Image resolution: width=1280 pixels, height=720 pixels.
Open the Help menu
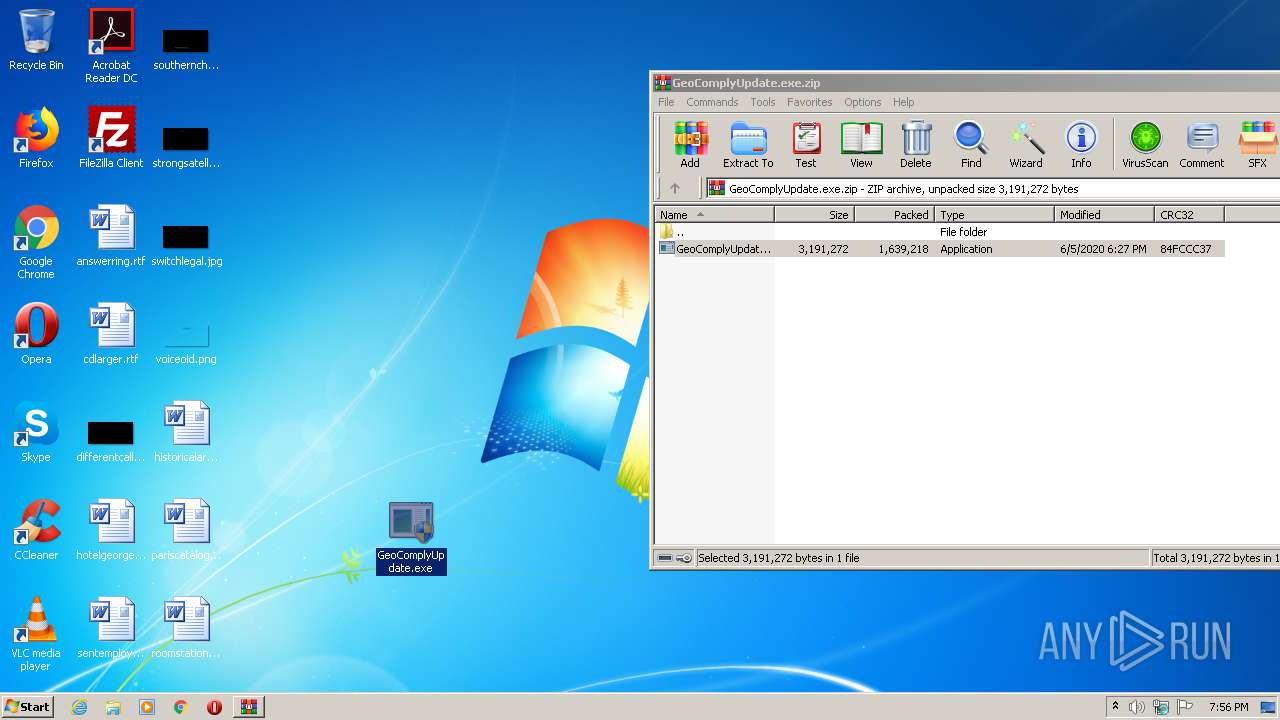click(904, 102)
